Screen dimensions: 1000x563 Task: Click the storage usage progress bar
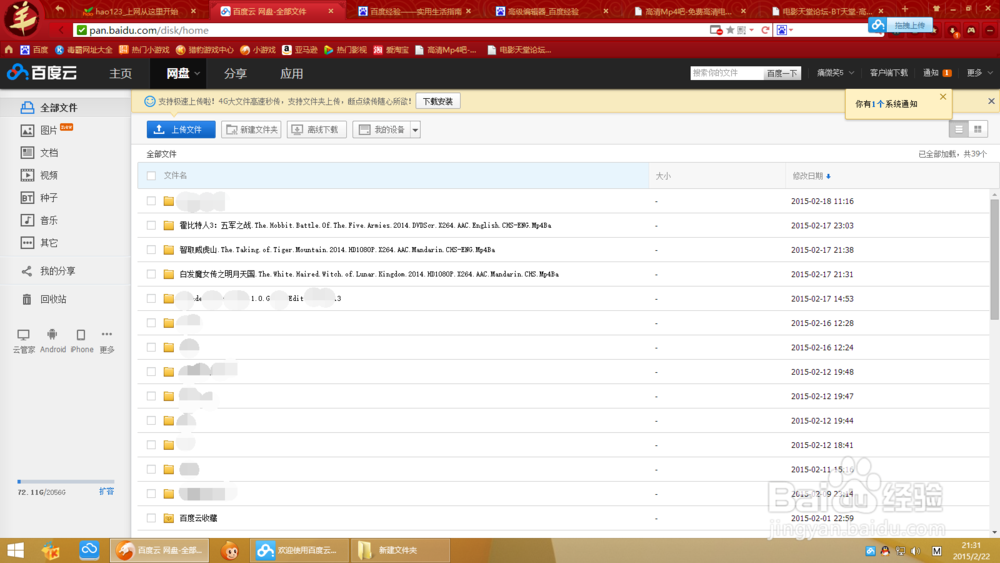pos(66,481)
